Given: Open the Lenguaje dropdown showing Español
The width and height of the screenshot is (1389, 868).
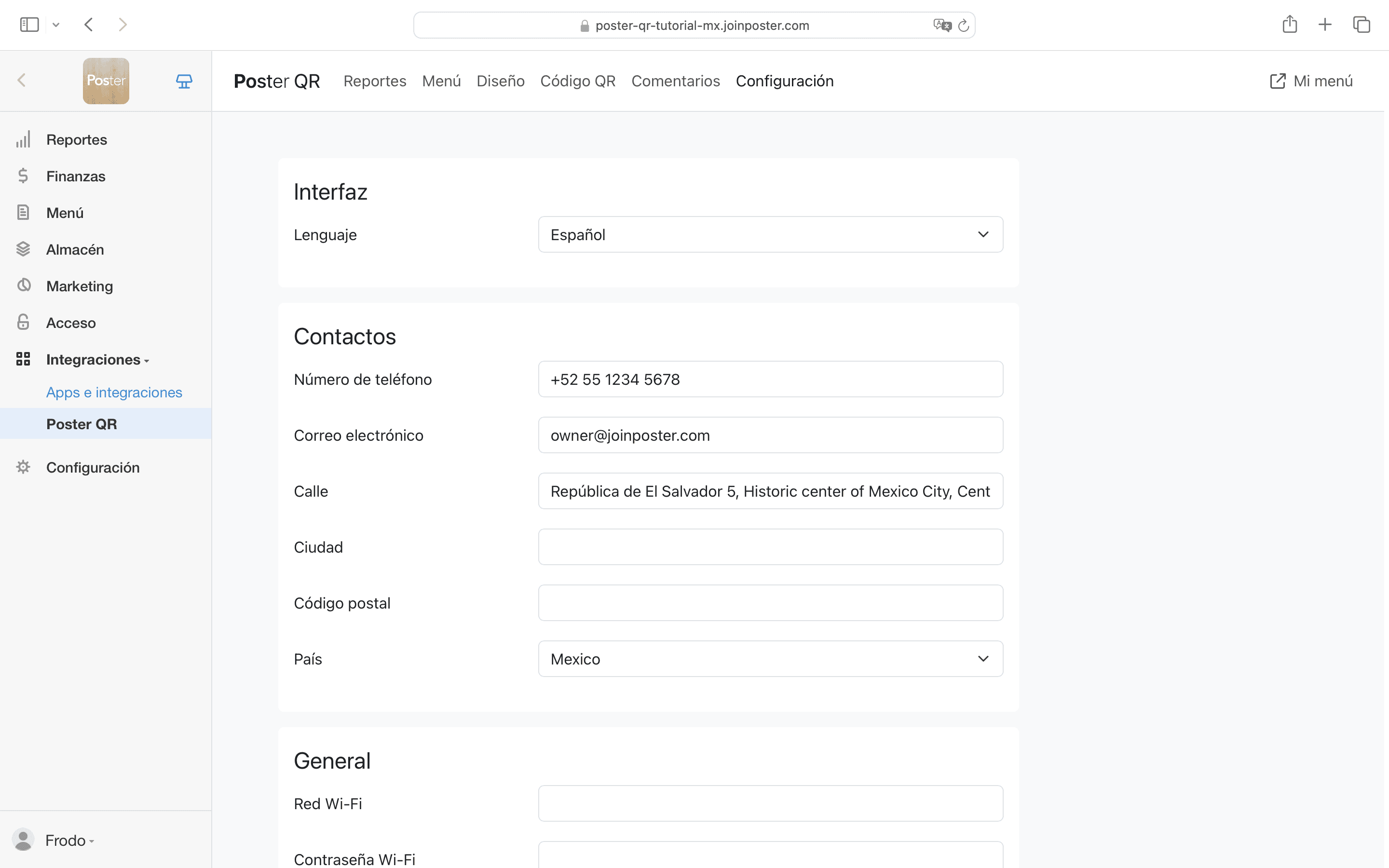Looking at the screenshot, I should tap(770, 234).
